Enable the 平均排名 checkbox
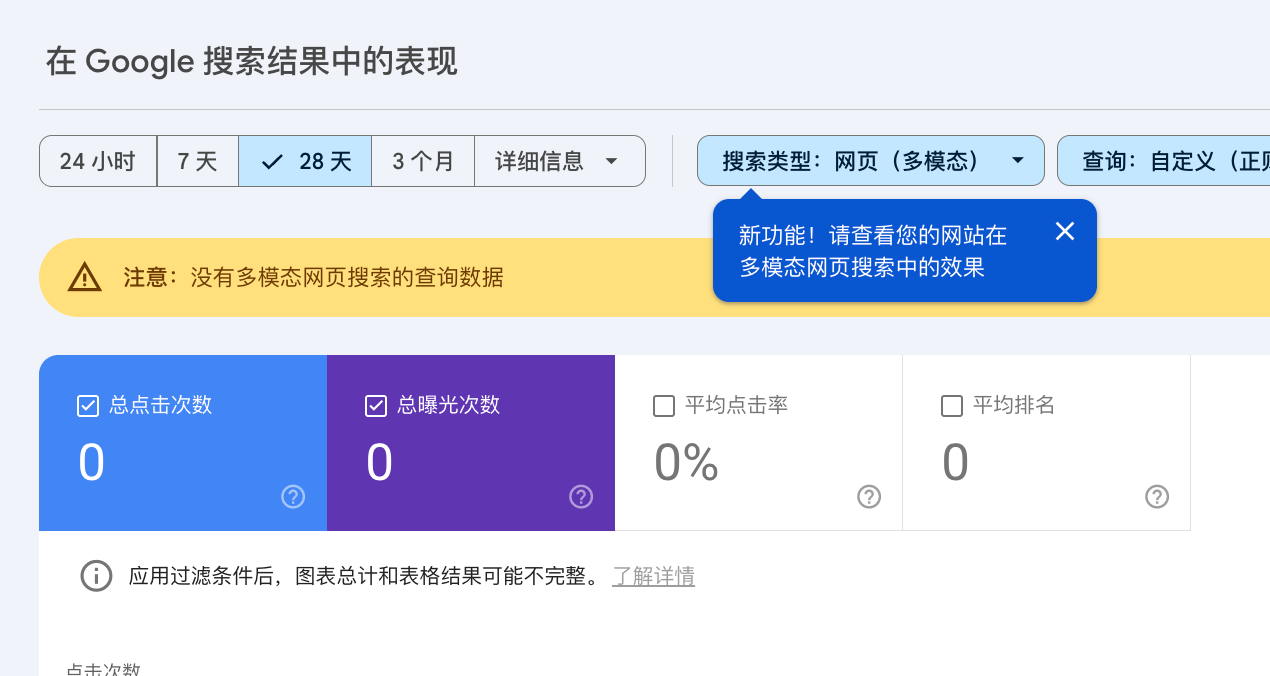 coord(952,406)
